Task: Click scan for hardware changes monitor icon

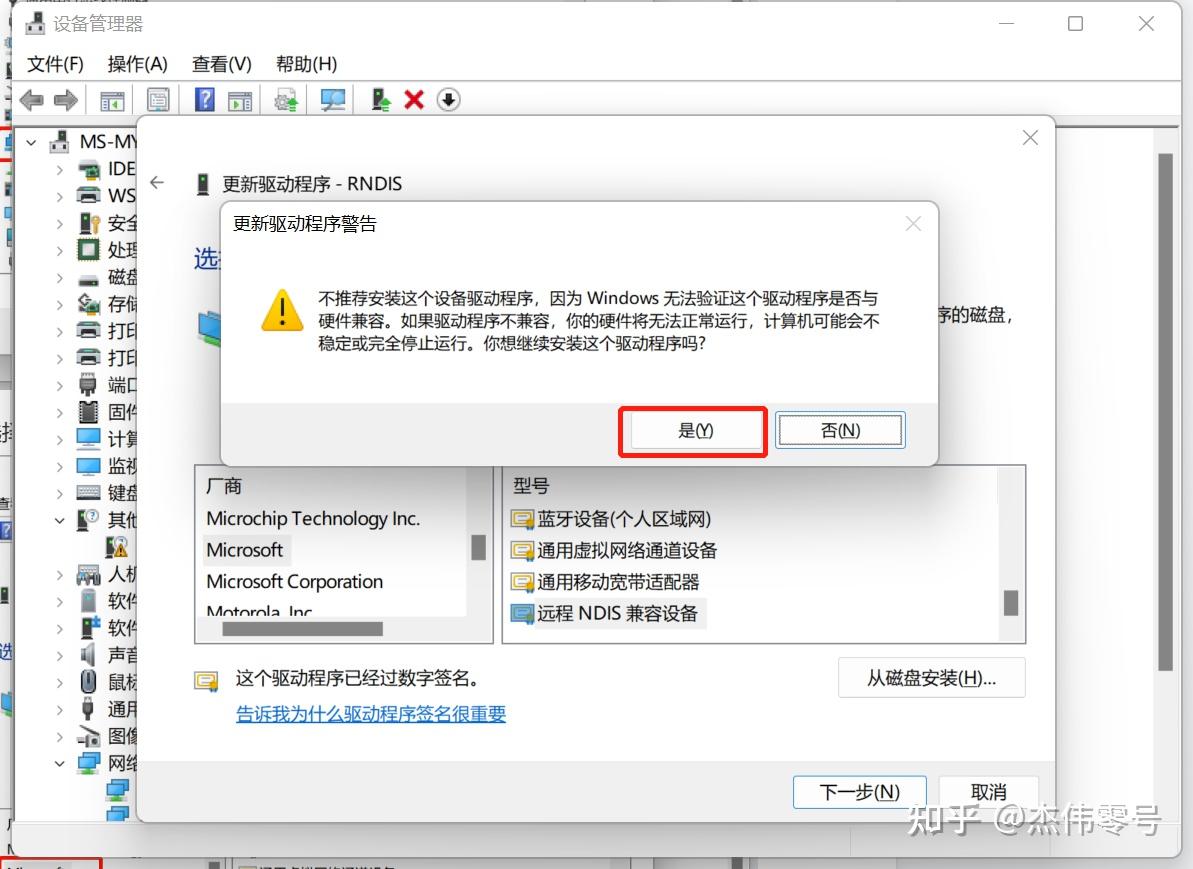Action: tap(332, 100)
